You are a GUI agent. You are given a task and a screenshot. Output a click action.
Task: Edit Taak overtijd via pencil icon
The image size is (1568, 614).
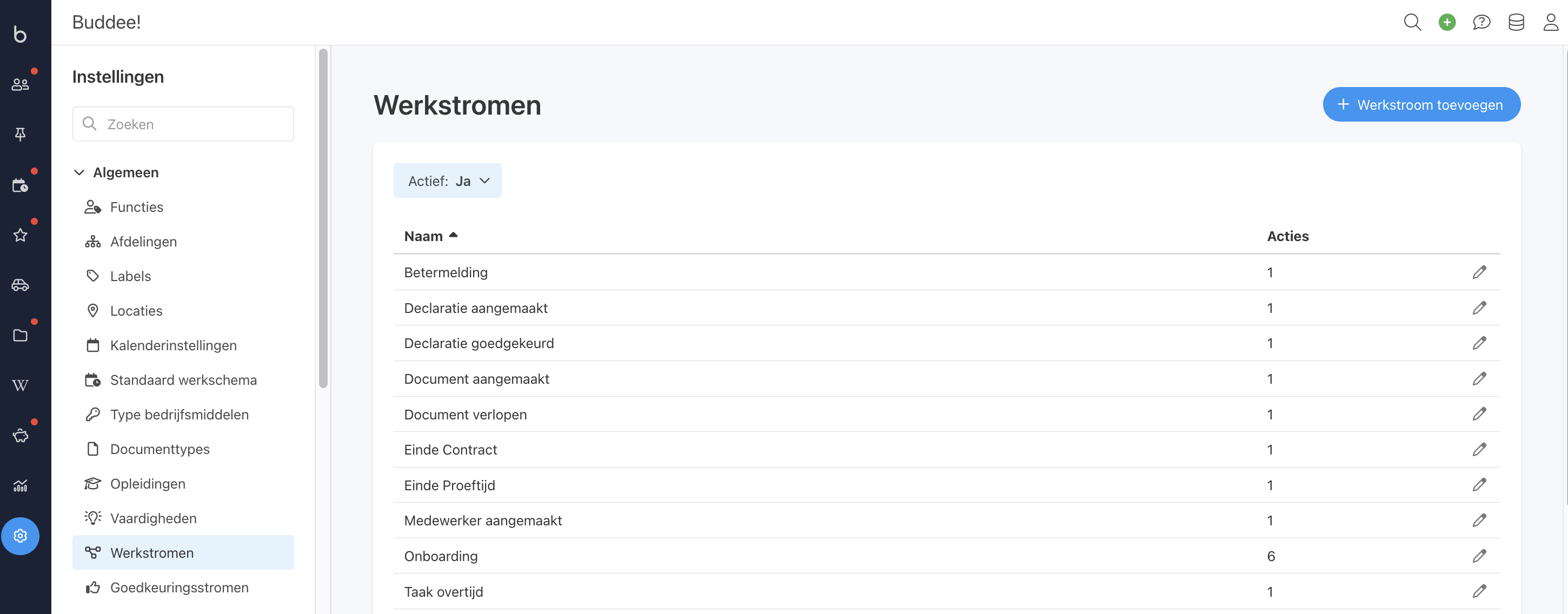click(x=1479, y=591)
